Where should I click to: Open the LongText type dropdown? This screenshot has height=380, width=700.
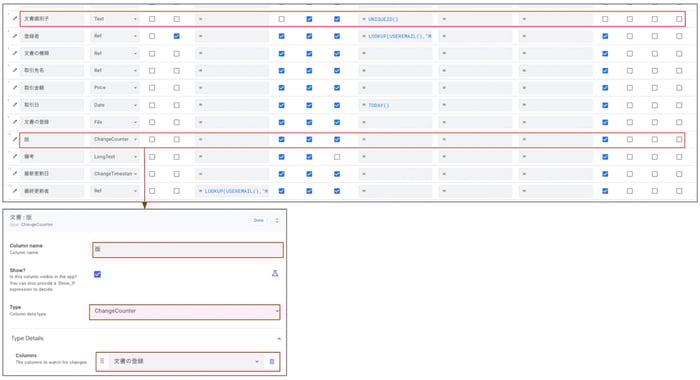tap(115, 157)
